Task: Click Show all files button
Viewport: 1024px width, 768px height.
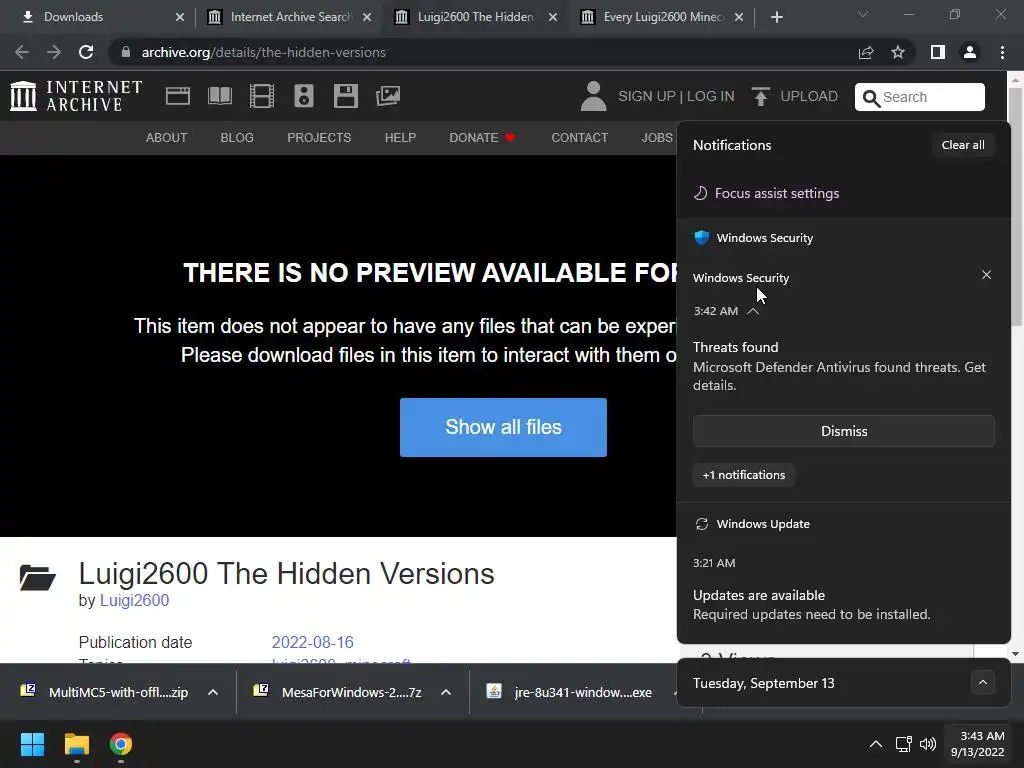Action: (504, 427)
